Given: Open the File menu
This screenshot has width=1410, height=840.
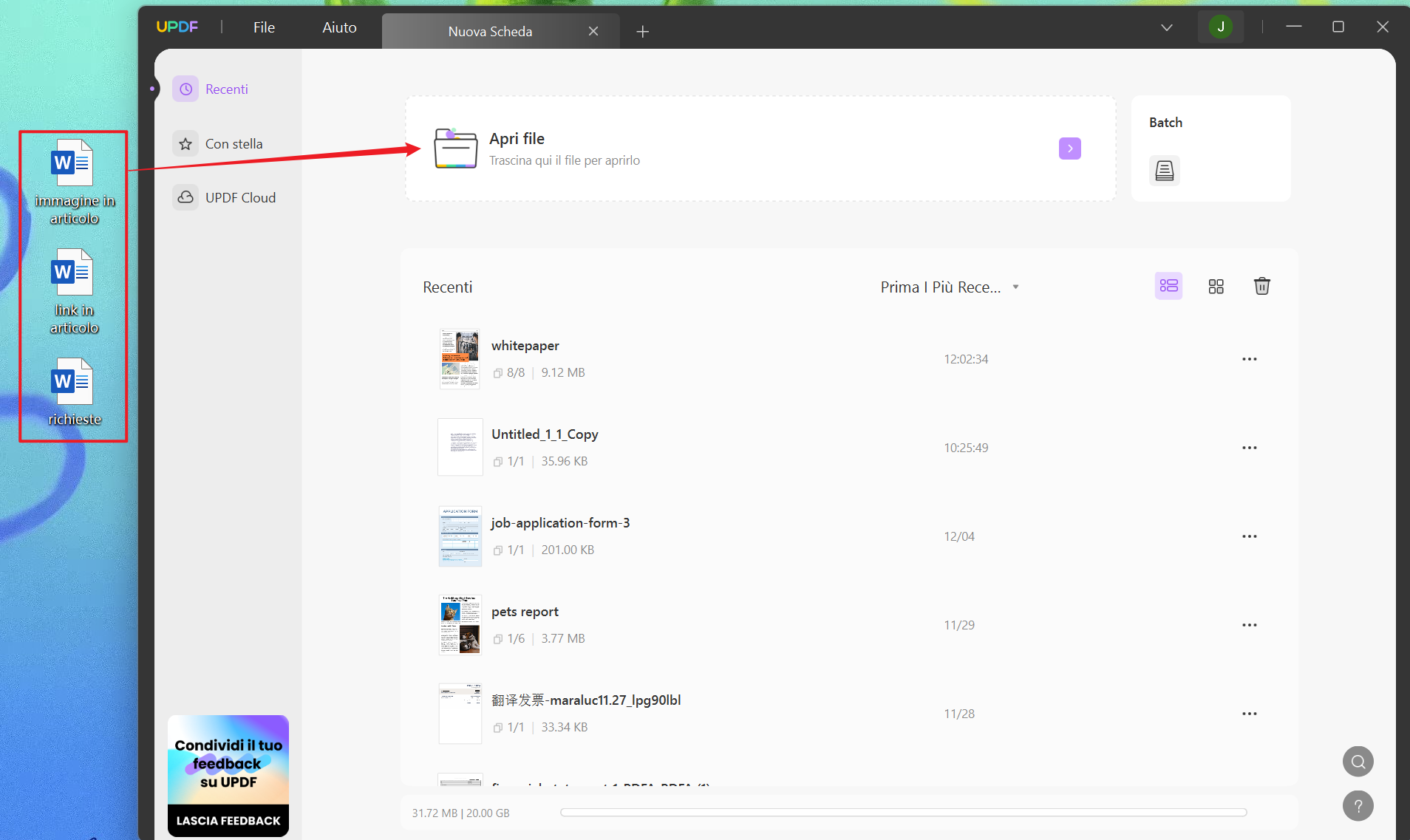Looking at the screenshot, I should pos(264,27).
